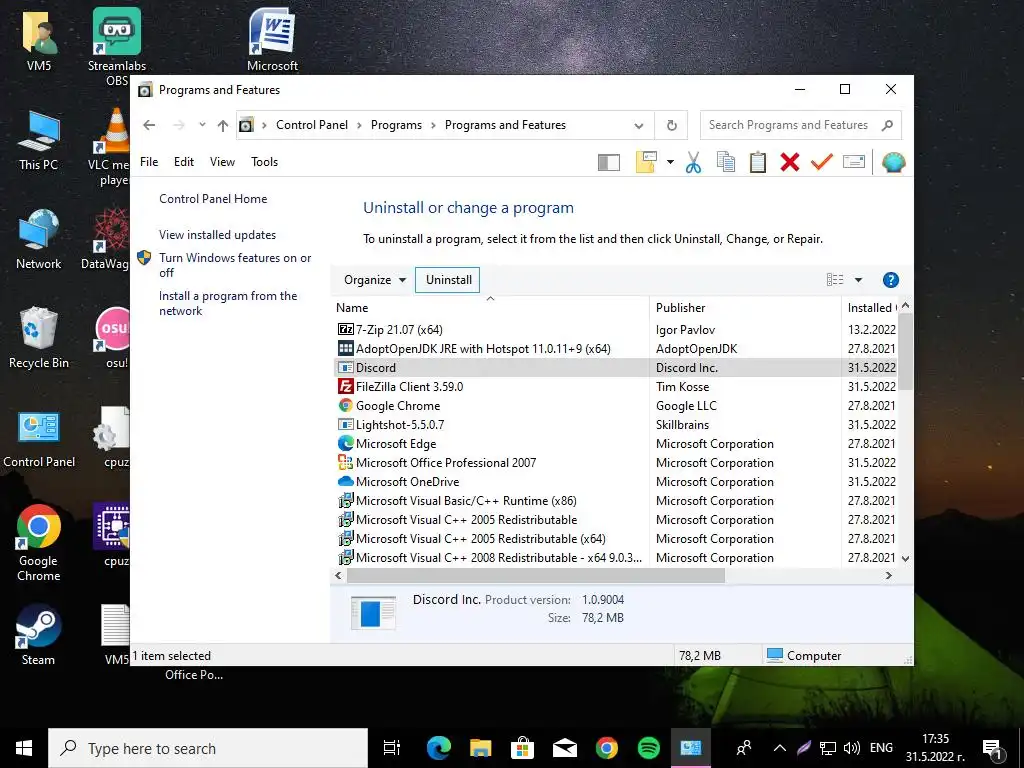The height and width of the screenshot is (768, 1024).
Task: Open Control Panel Home link
Action: [213, 199]
